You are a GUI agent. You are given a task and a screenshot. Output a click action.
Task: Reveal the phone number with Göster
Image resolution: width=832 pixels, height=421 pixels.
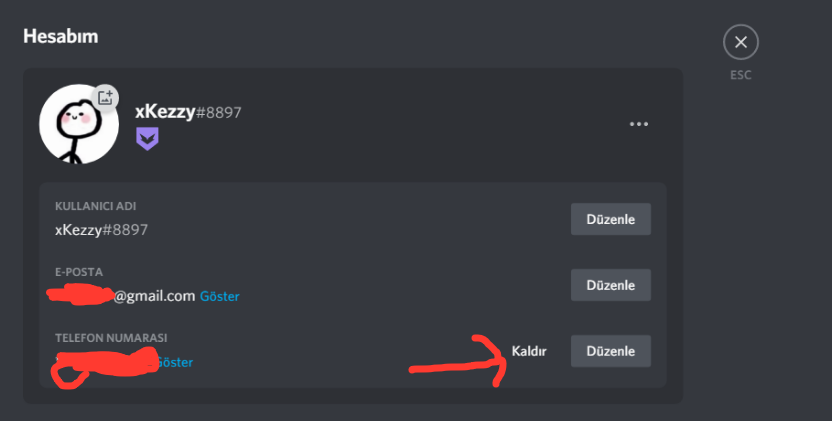174,362
